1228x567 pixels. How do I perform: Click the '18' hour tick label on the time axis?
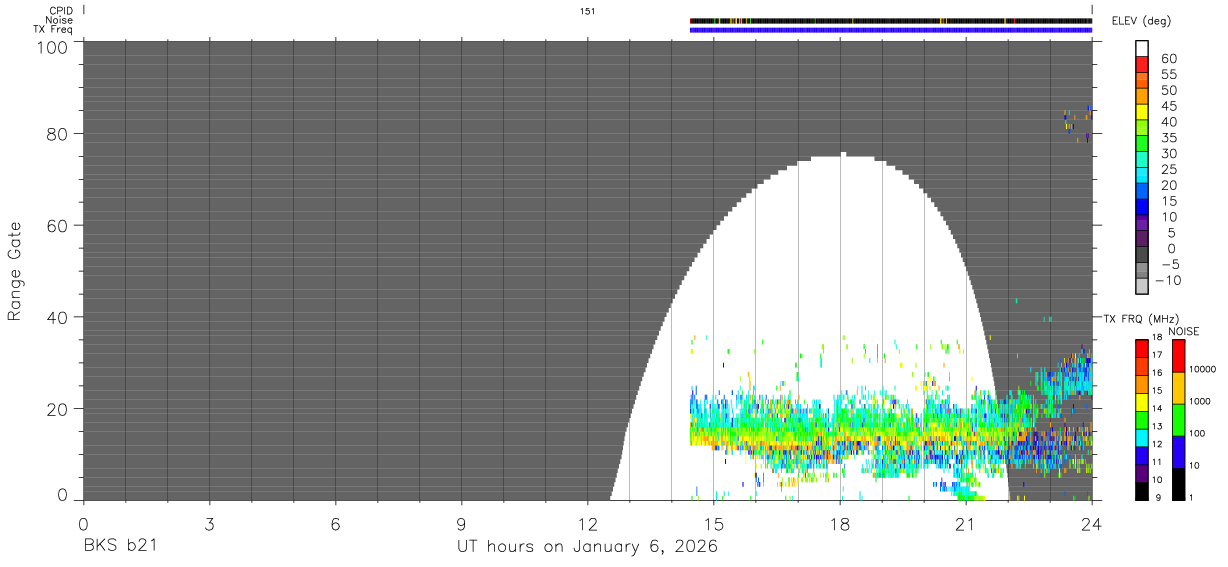(x=839, y=523)
